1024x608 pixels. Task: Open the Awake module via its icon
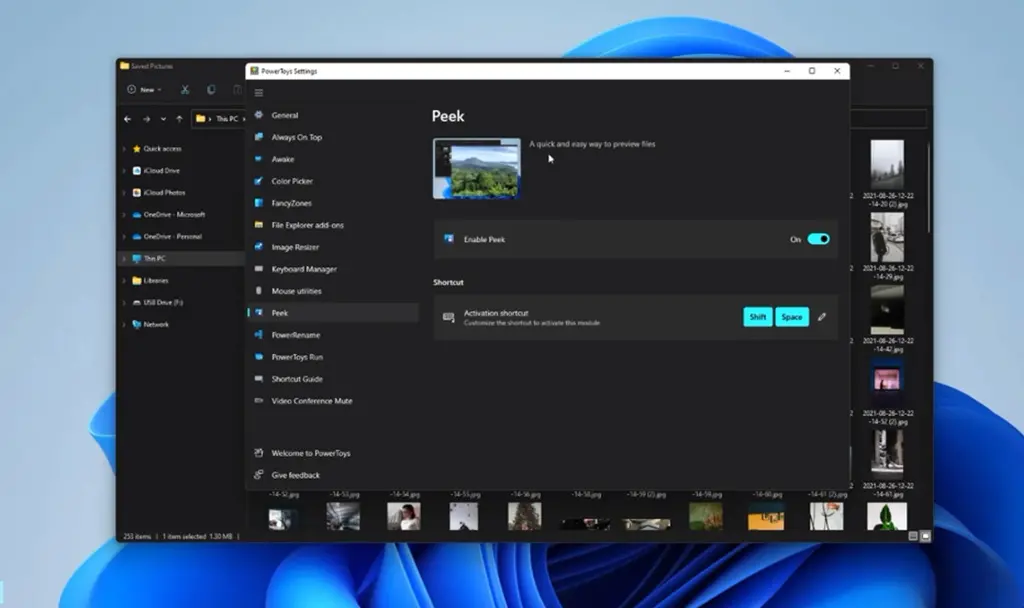(259, 159)
